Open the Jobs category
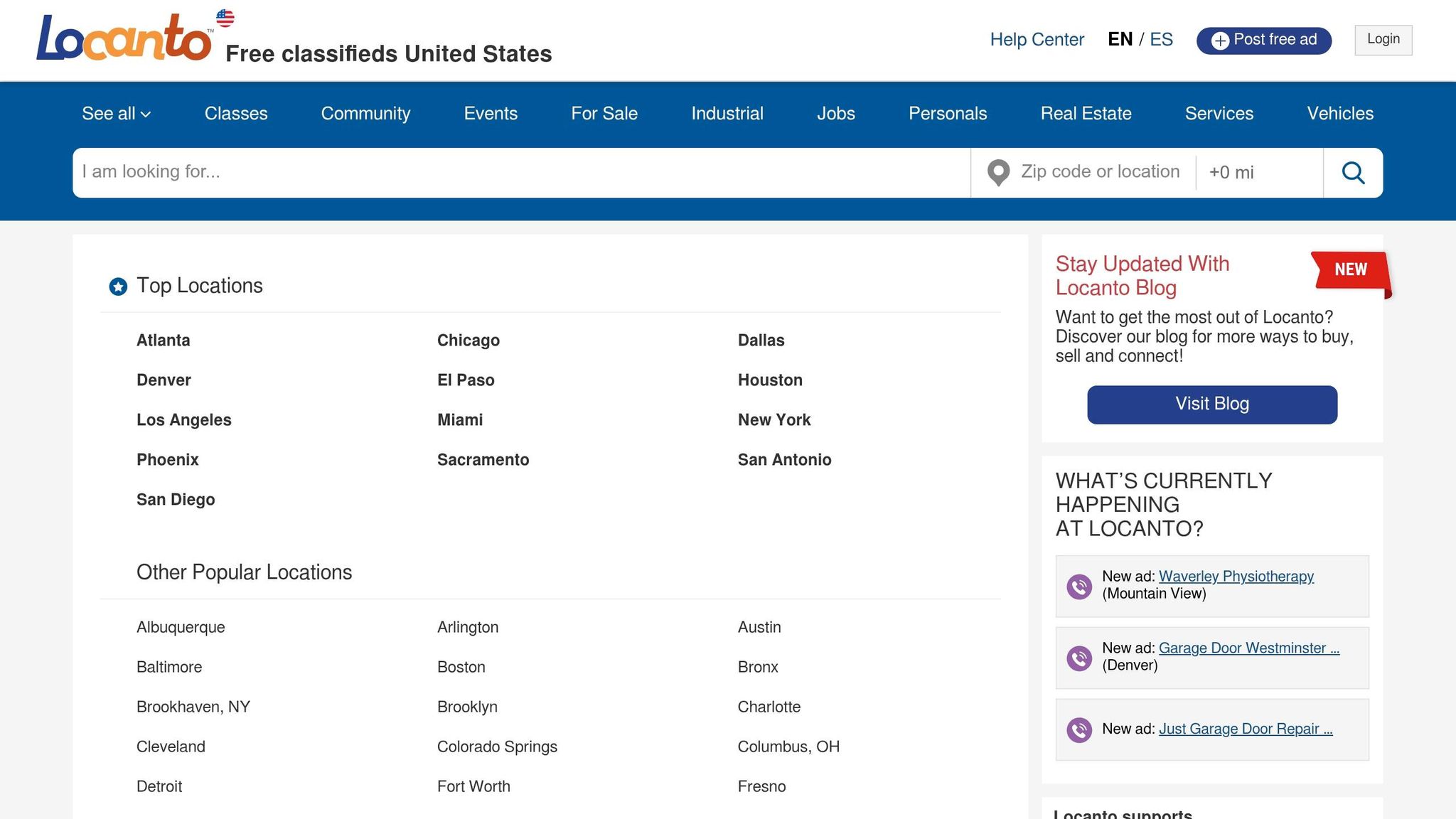Image resolution: width=1456 pixels, height=819 pixels. point(835,114)
